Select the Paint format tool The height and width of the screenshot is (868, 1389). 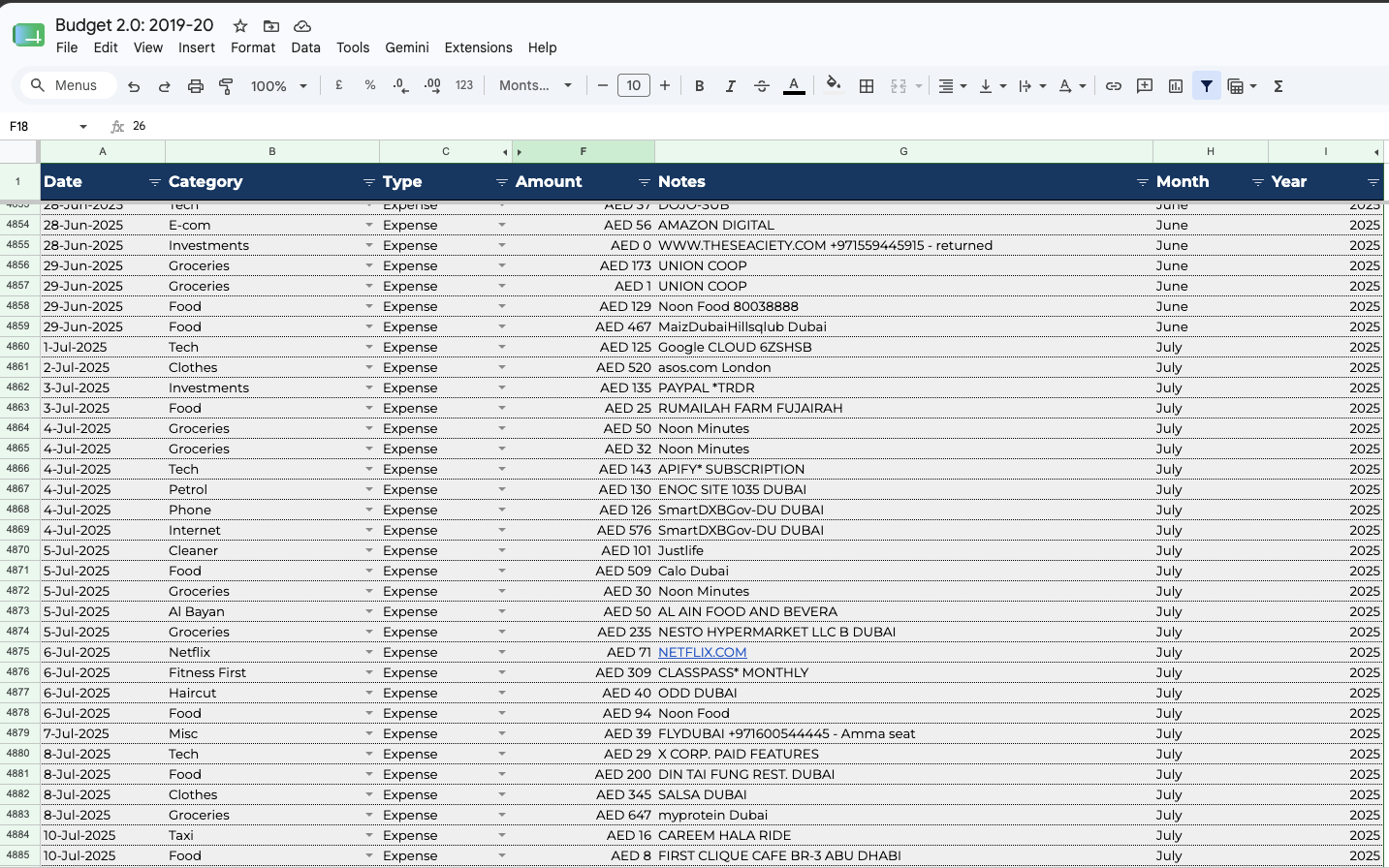tap(226, 86)
